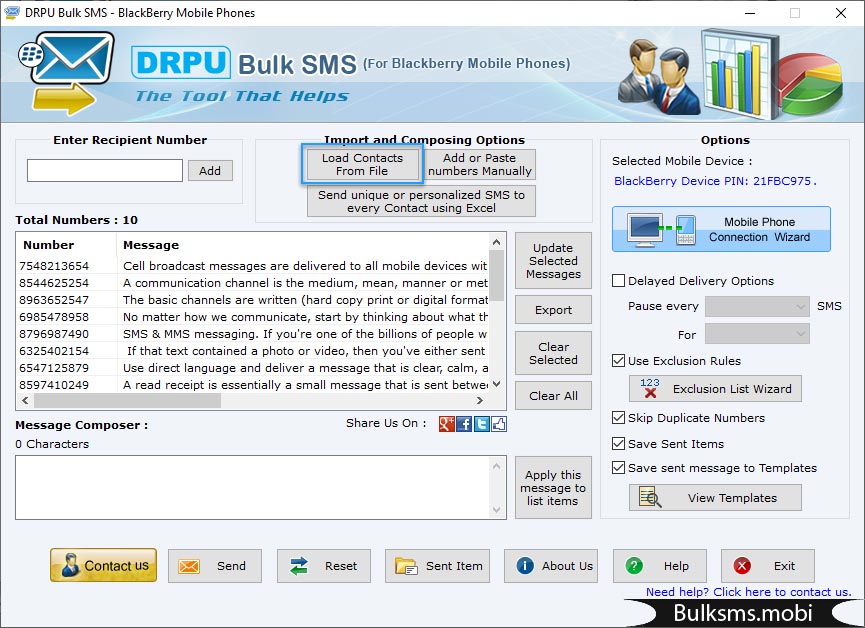Click the Message Composer scroll up arrow
The height and width of the screenshot is (628, 865).
coord(496,466)
